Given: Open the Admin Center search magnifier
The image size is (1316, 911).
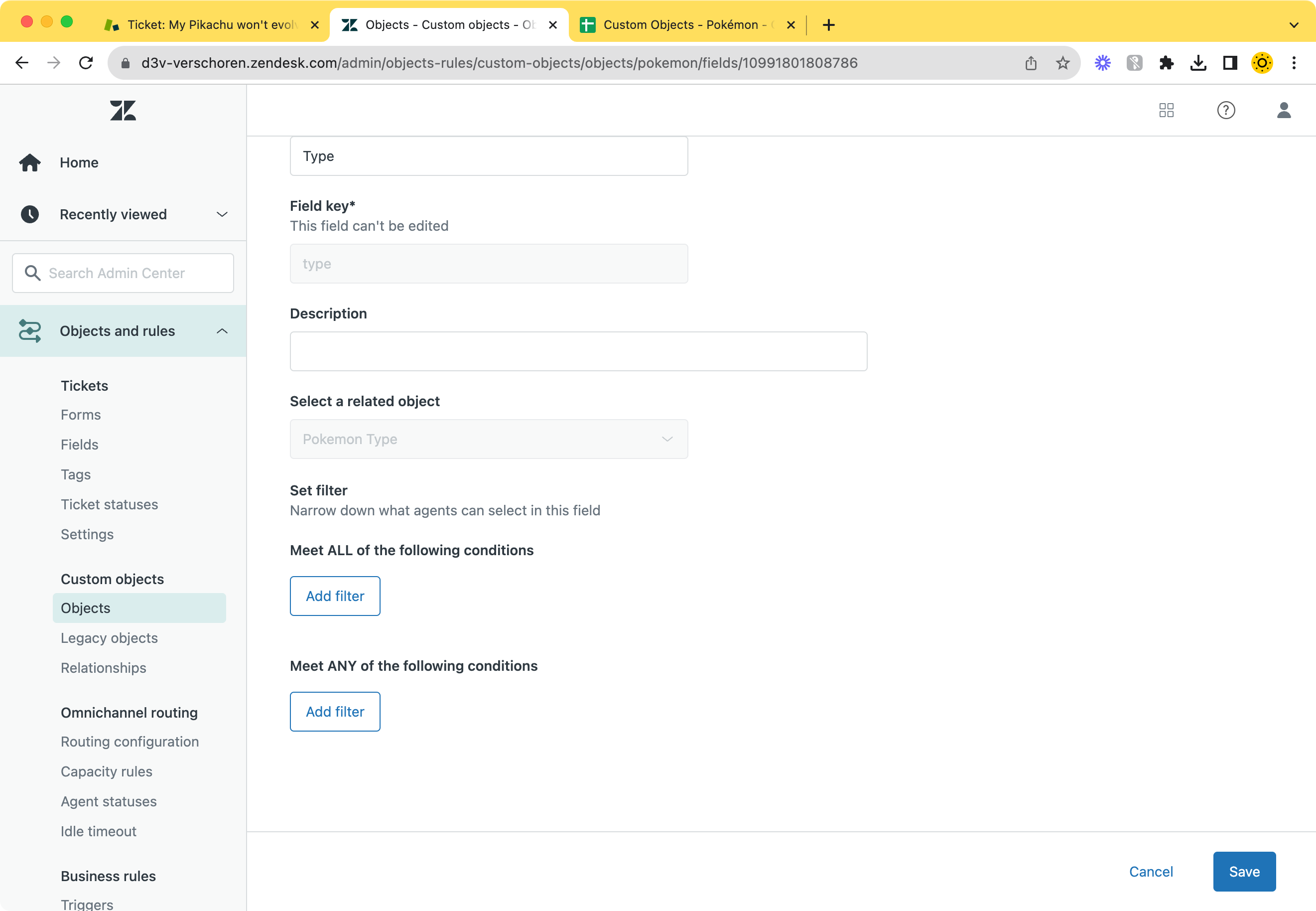Looking at the screenshot, I should (x=33, y=273).
